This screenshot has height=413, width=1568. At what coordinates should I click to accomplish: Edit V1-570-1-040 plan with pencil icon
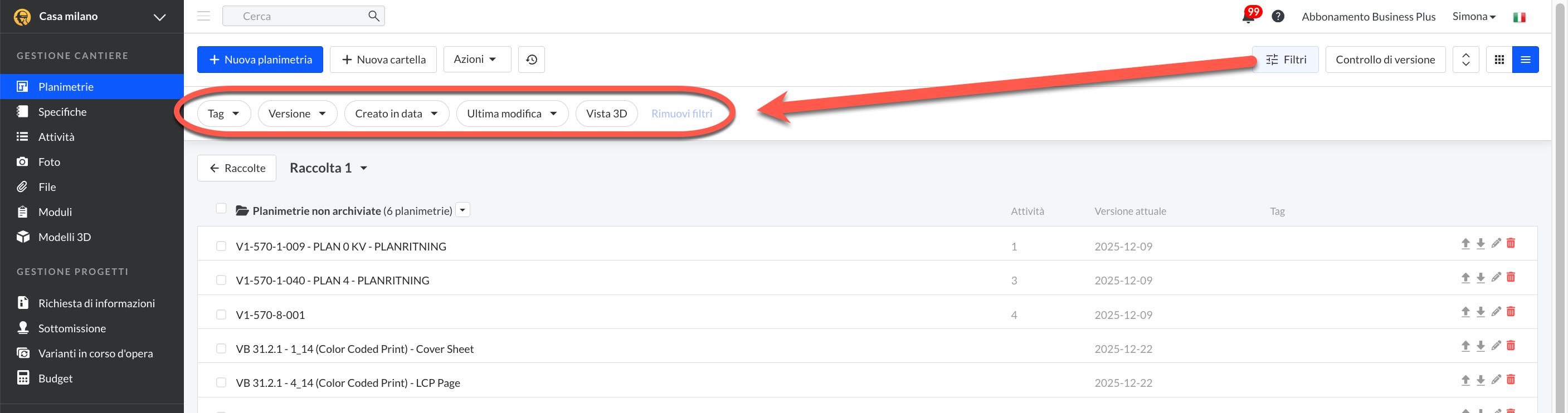(1496, 277)
